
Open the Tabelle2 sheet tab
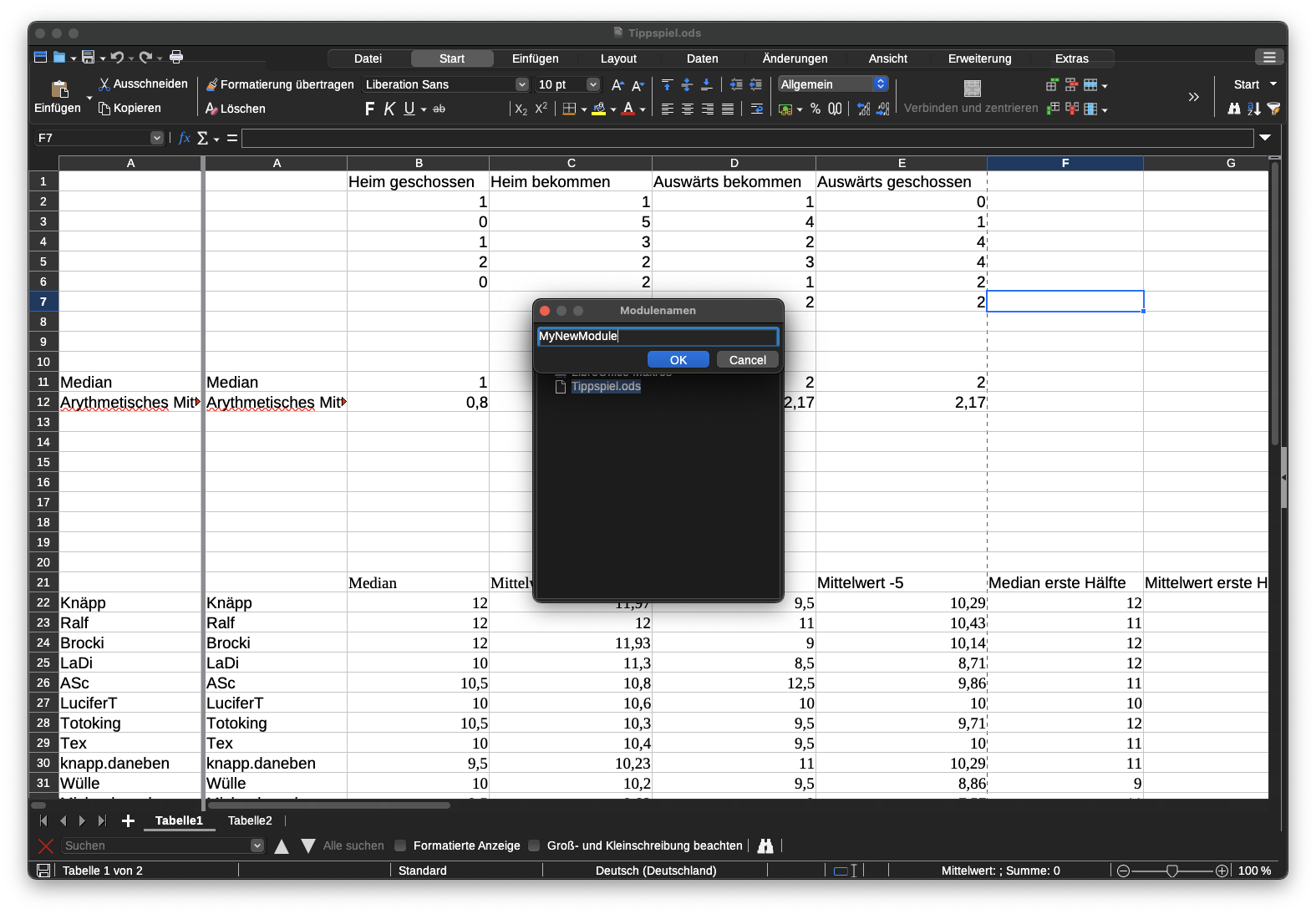point(250,821)
